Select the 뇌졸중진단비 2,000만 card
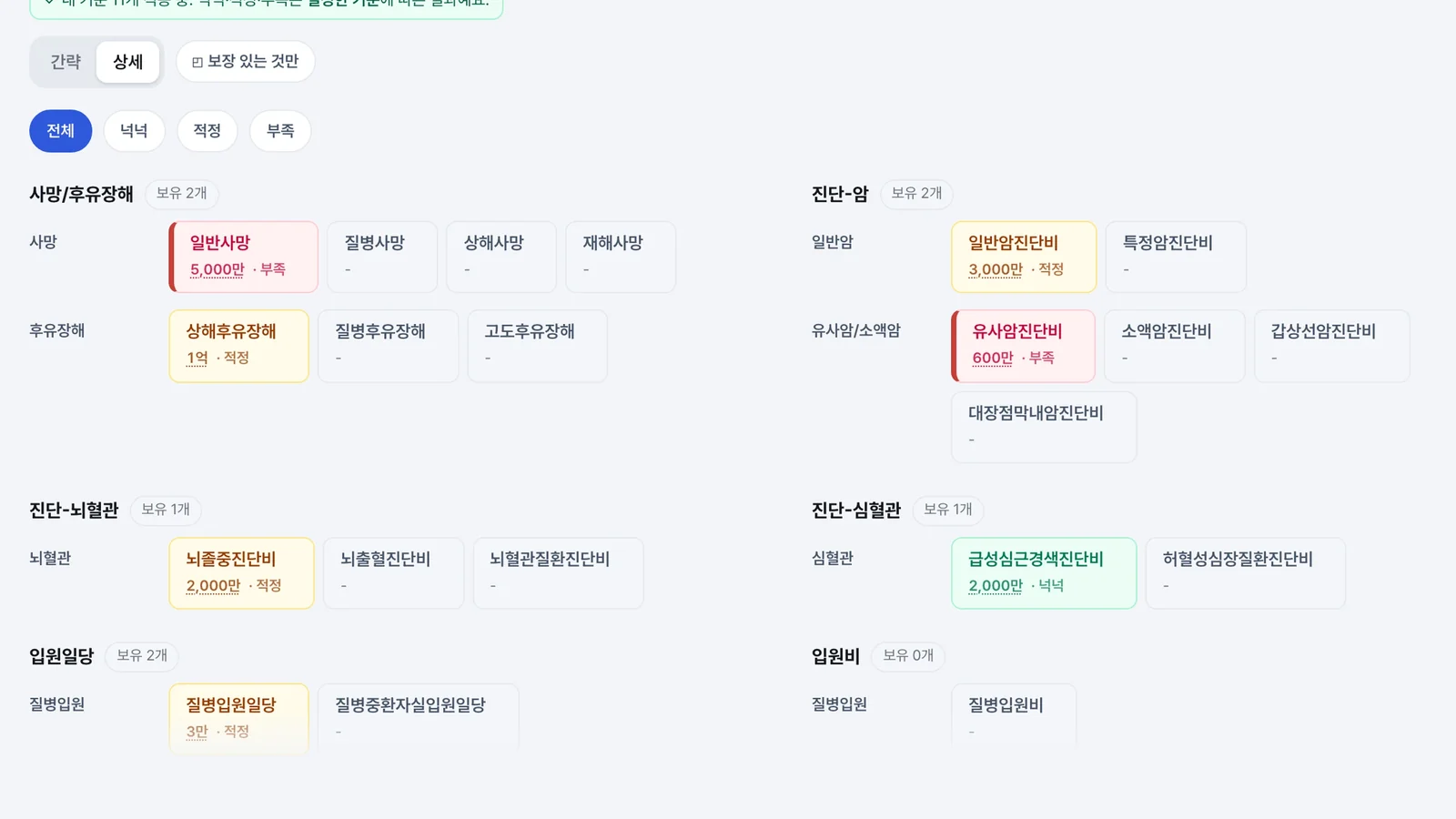 pos(242,573)
